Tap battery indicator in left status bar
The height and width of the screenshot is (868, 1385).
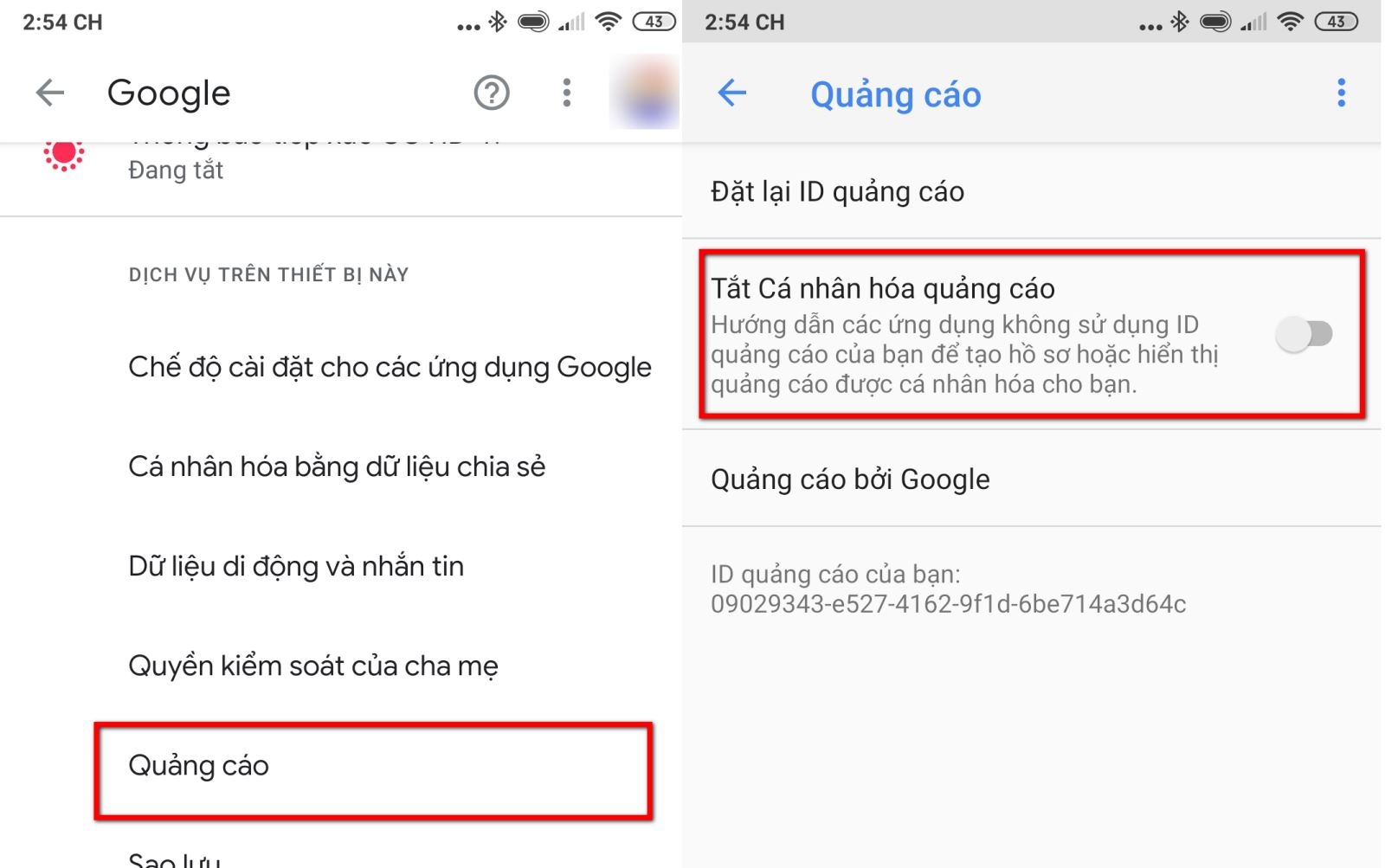coord(654,22)
